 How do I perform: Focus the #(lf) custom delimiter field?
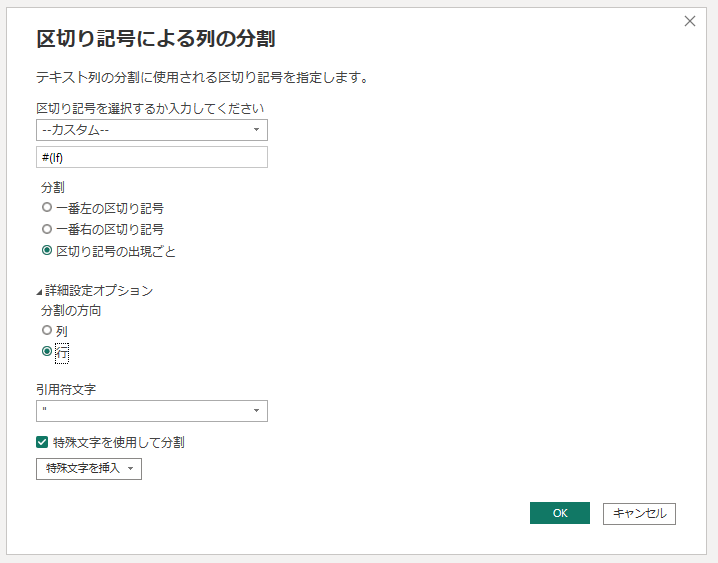tap(151, 157)
